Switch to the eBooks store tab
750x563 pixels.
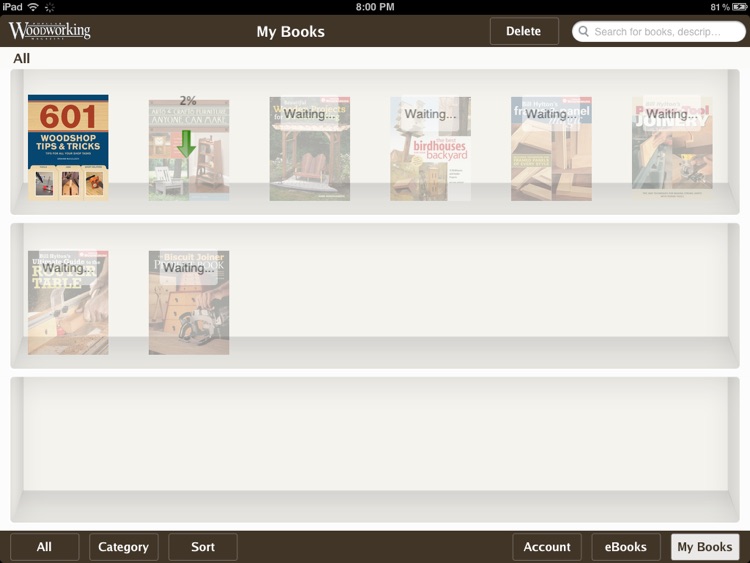click(x=626, y=547)
